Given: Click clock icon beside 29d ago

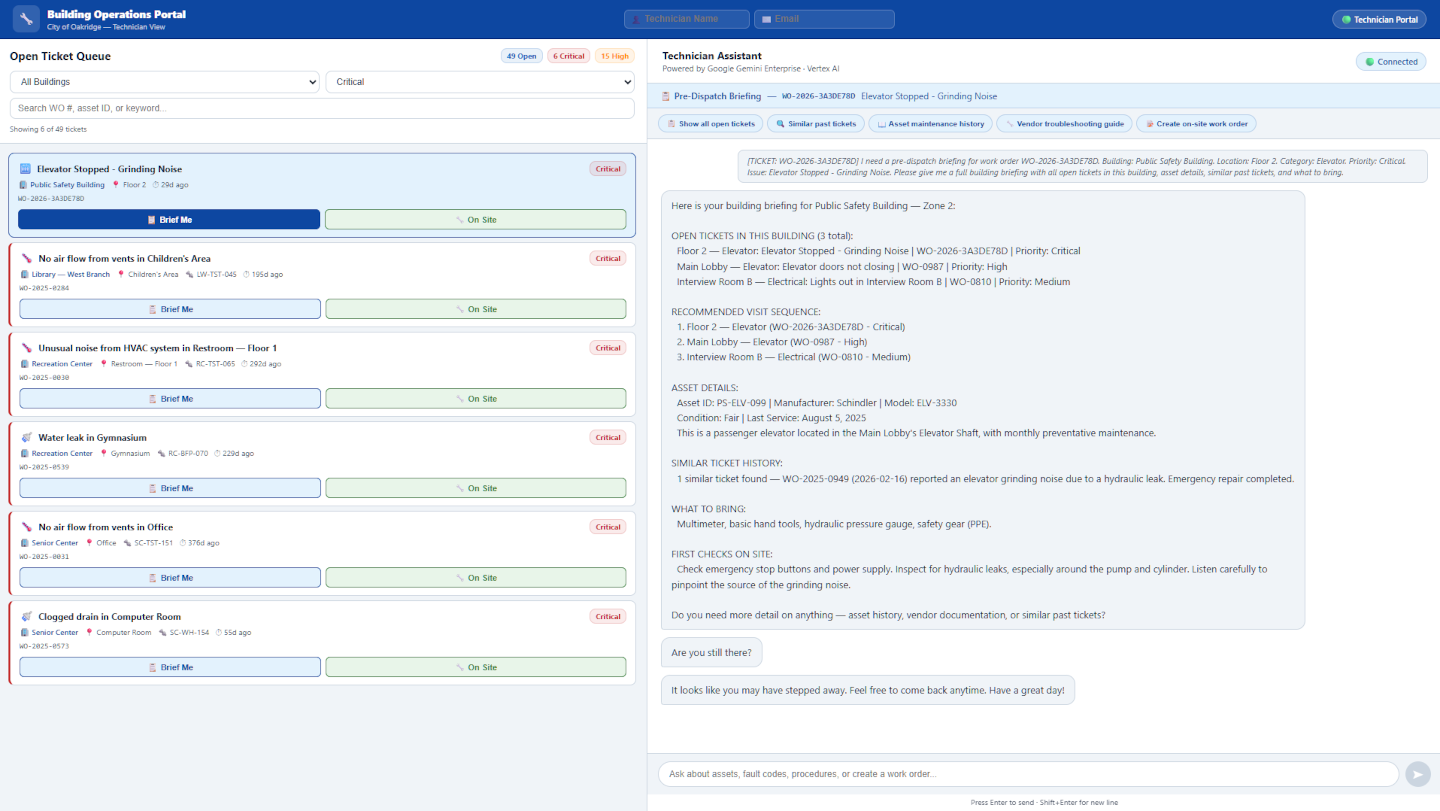Looking at the screenshot, I should click(x=156, y=185).
